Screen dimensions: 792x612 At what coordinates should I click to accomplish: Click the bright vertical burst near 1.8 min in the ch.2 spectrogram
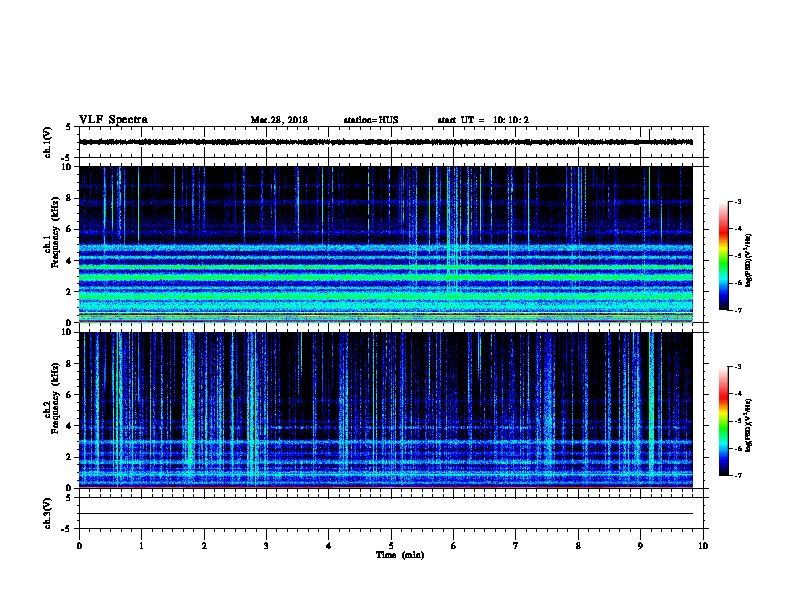click(190, 410)
